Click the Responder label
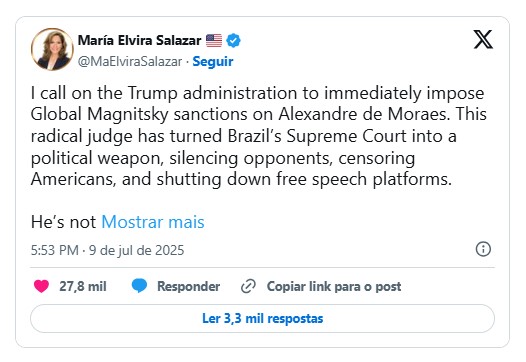This screenshot has width=526, height=362. coord(189,287)
